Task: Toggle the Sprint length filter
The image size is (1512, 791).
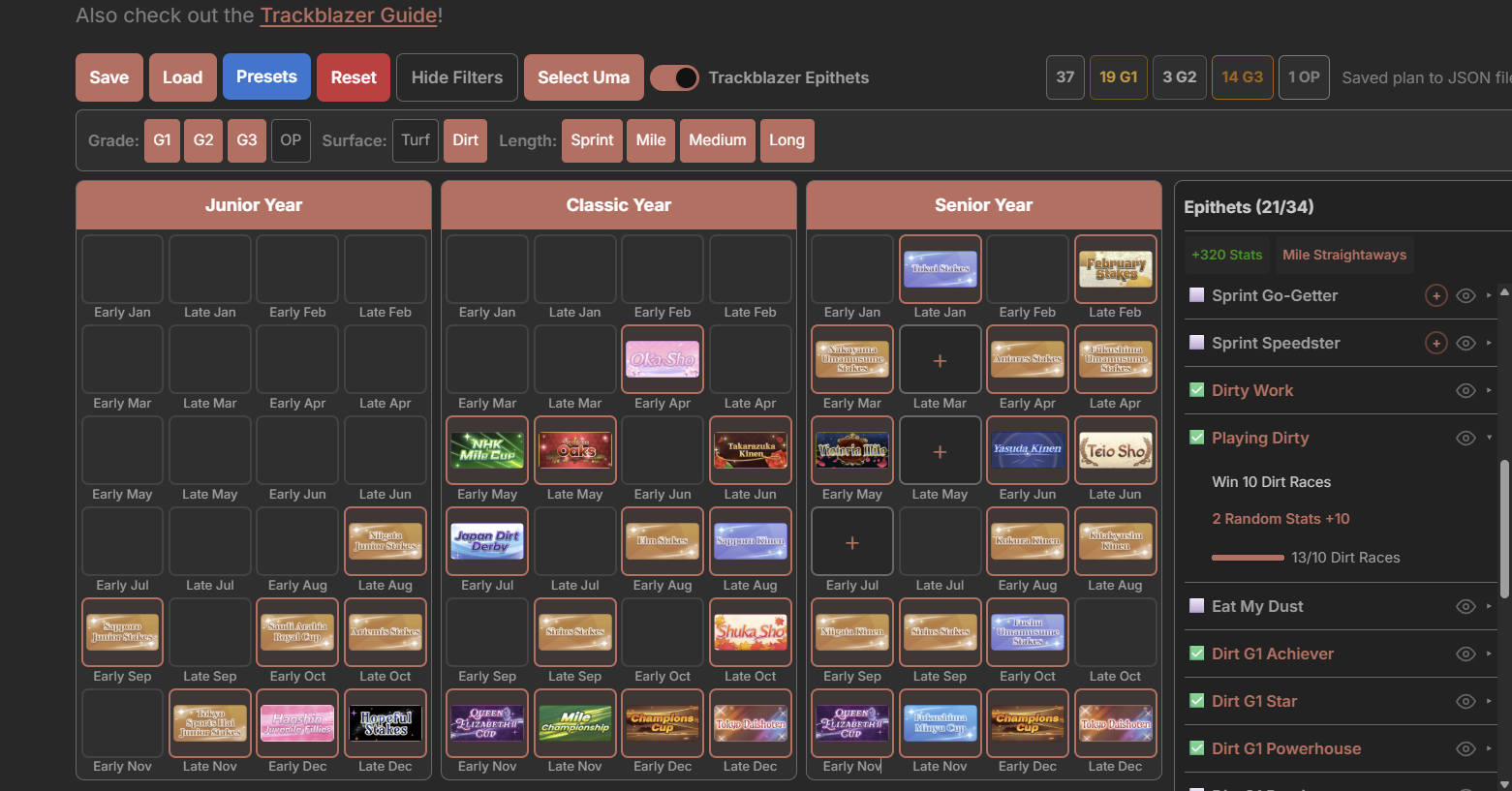Action: [x=592, y=140]
